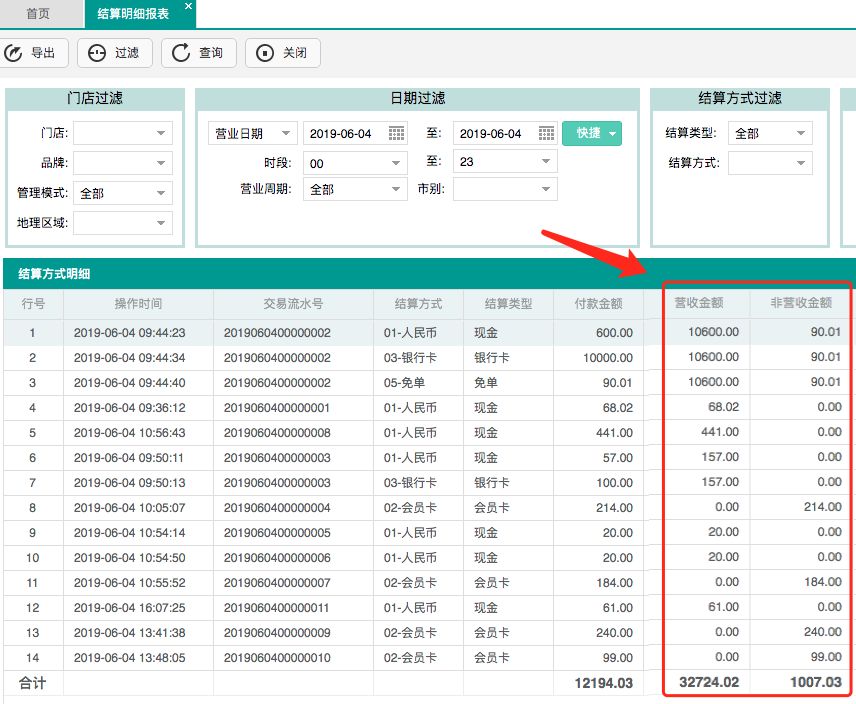Open the 市别 dropdown
856x704 pixels.
pos(505,189)
